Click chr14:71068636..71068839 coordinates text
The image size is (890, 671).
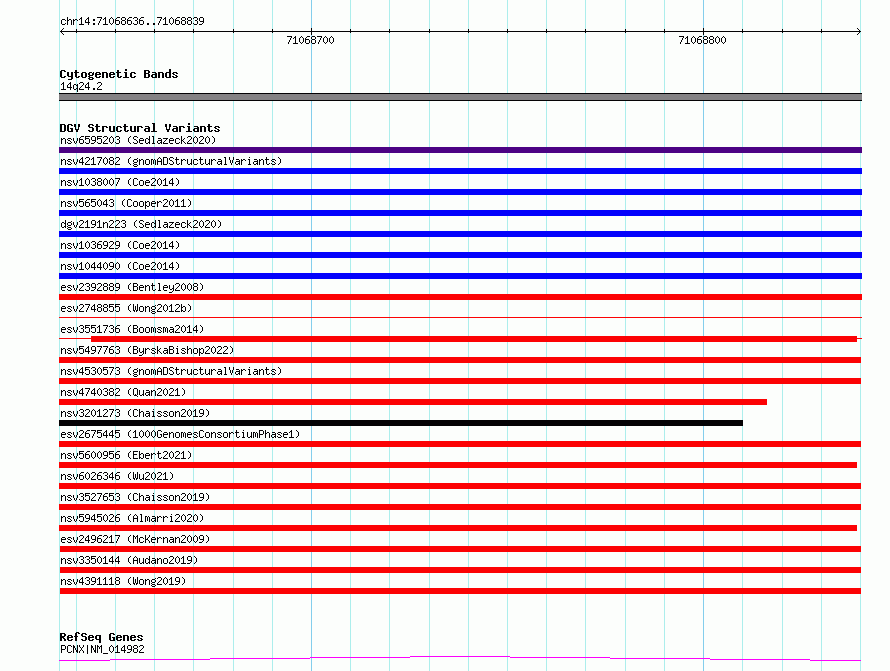point(132,21)
